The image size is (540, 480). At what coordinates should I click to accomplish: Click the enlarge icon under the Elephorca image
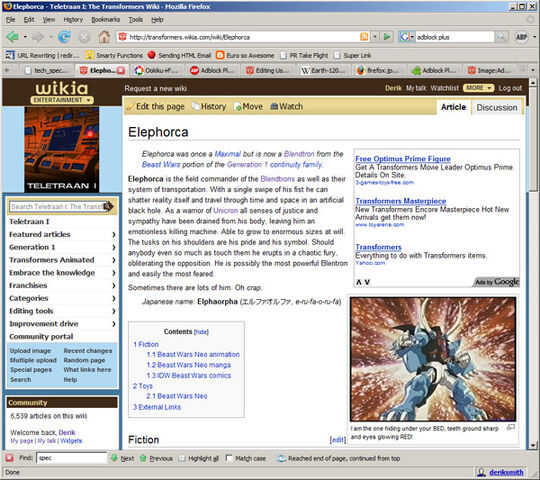(x=511, y=427)
